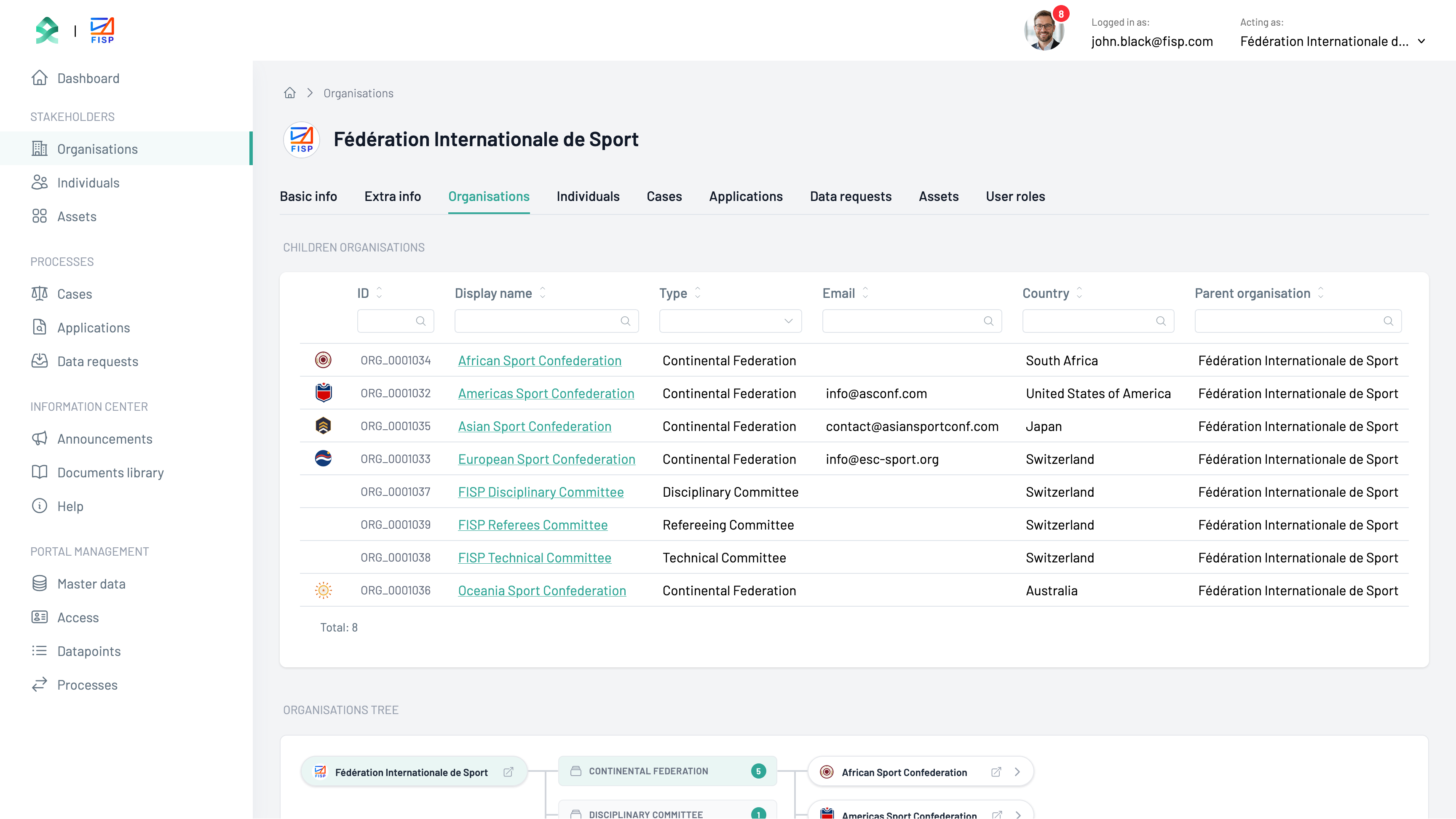The width and height of the screenshot is (1456, 819).
Task: Click the Oceania Sport Confederation sun logo
Action: tap(323, 590)
